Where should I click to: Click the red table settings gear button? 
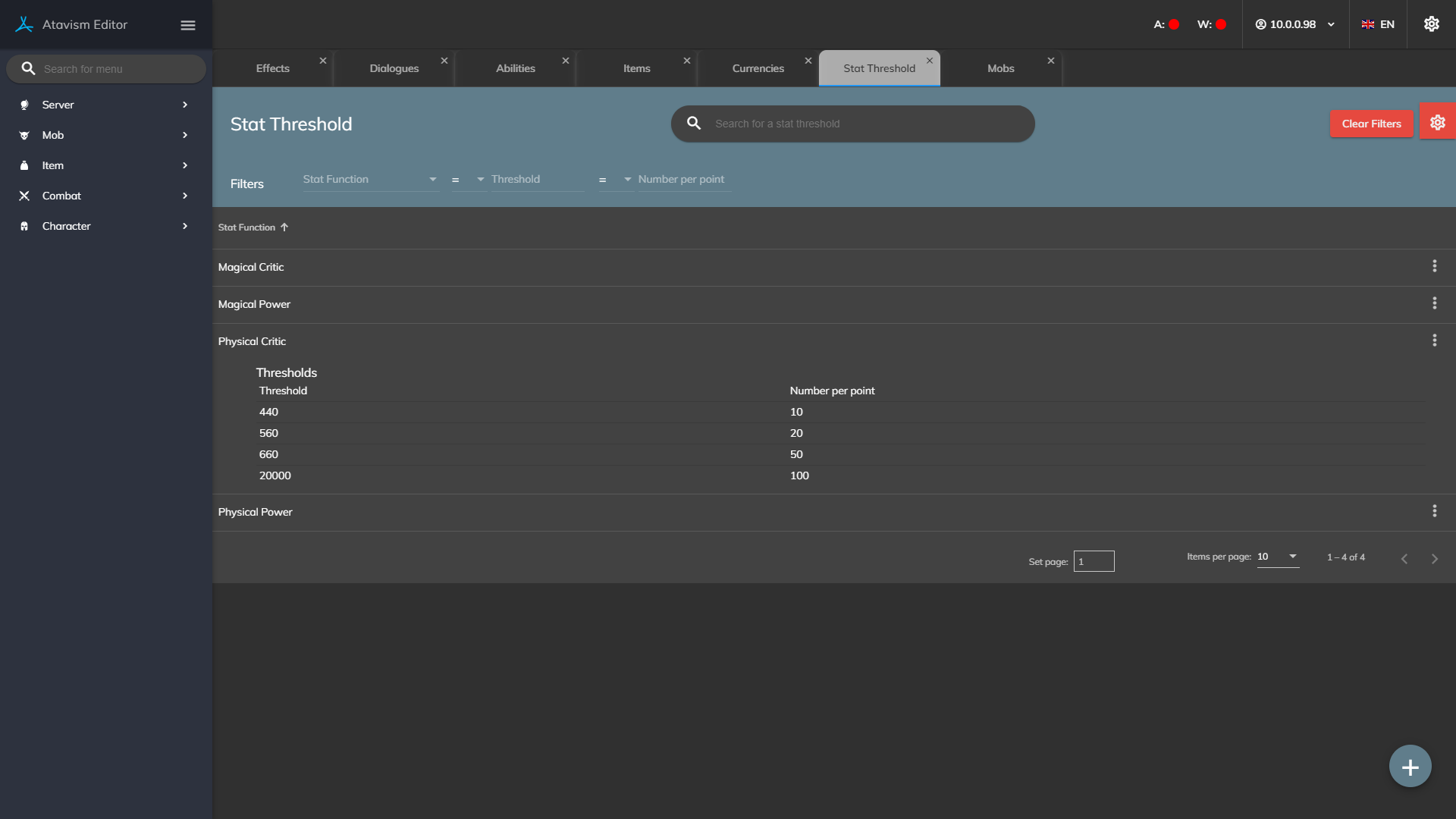pyautogui.click(x=1437, y=123)
